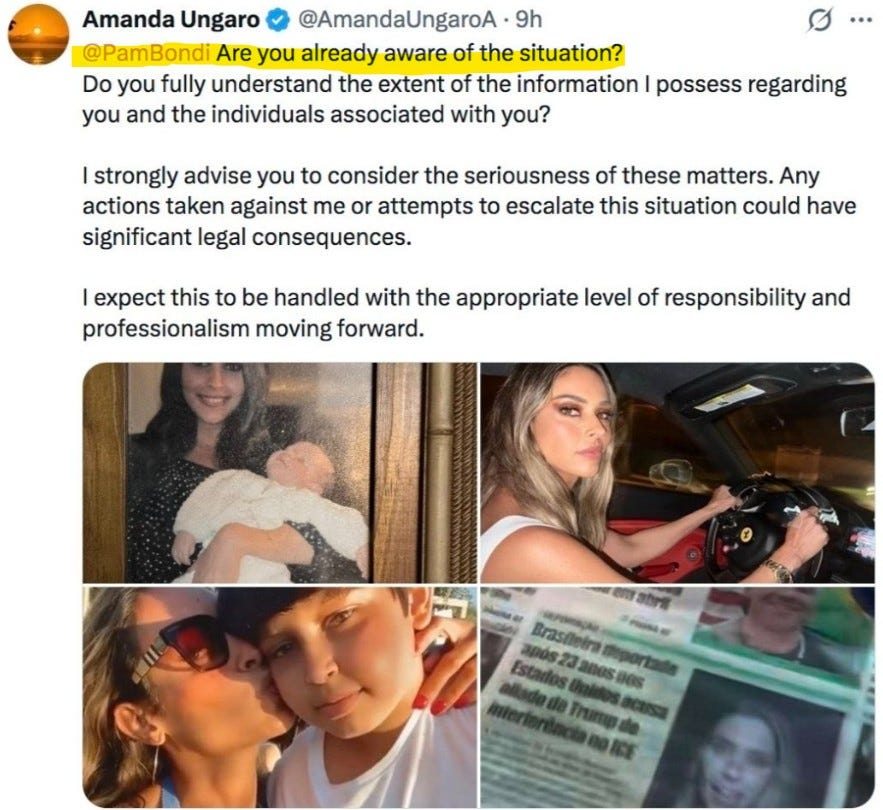Click the @AmandaUngaroA handle
Viewport: 883px width, 810px height.
pos(397,20)
